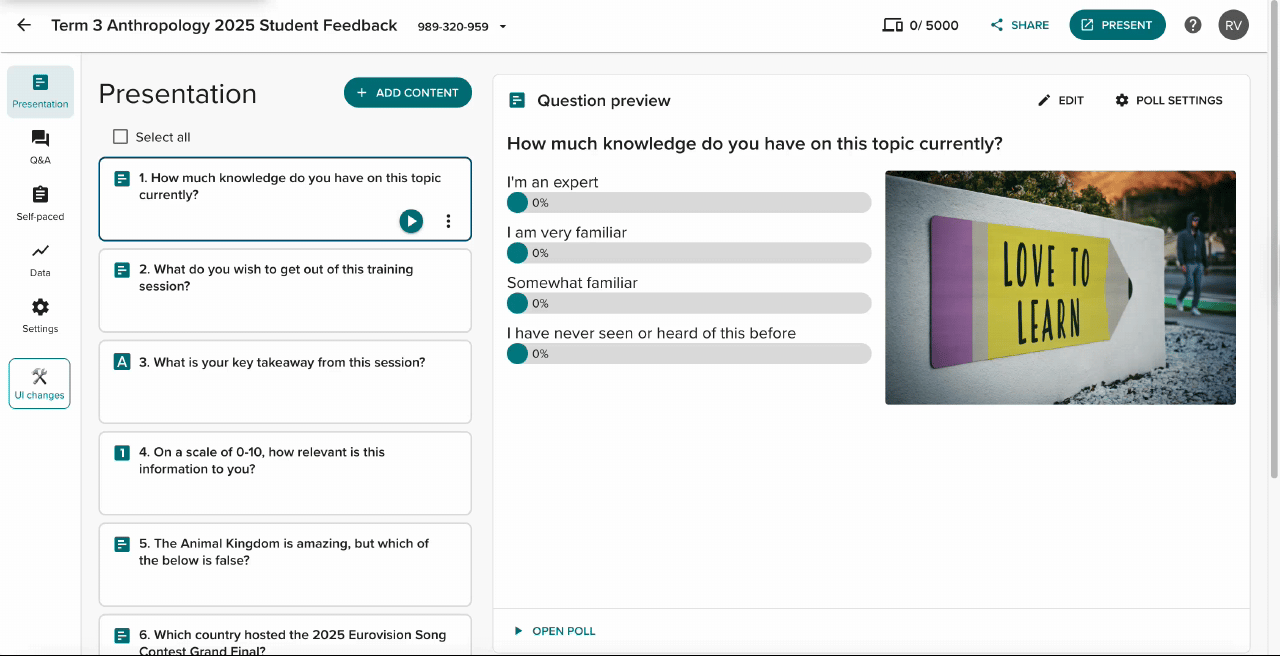1280x656 pixels.
Task: Click the 'I'm an expert' result bar
Action: 689,203
